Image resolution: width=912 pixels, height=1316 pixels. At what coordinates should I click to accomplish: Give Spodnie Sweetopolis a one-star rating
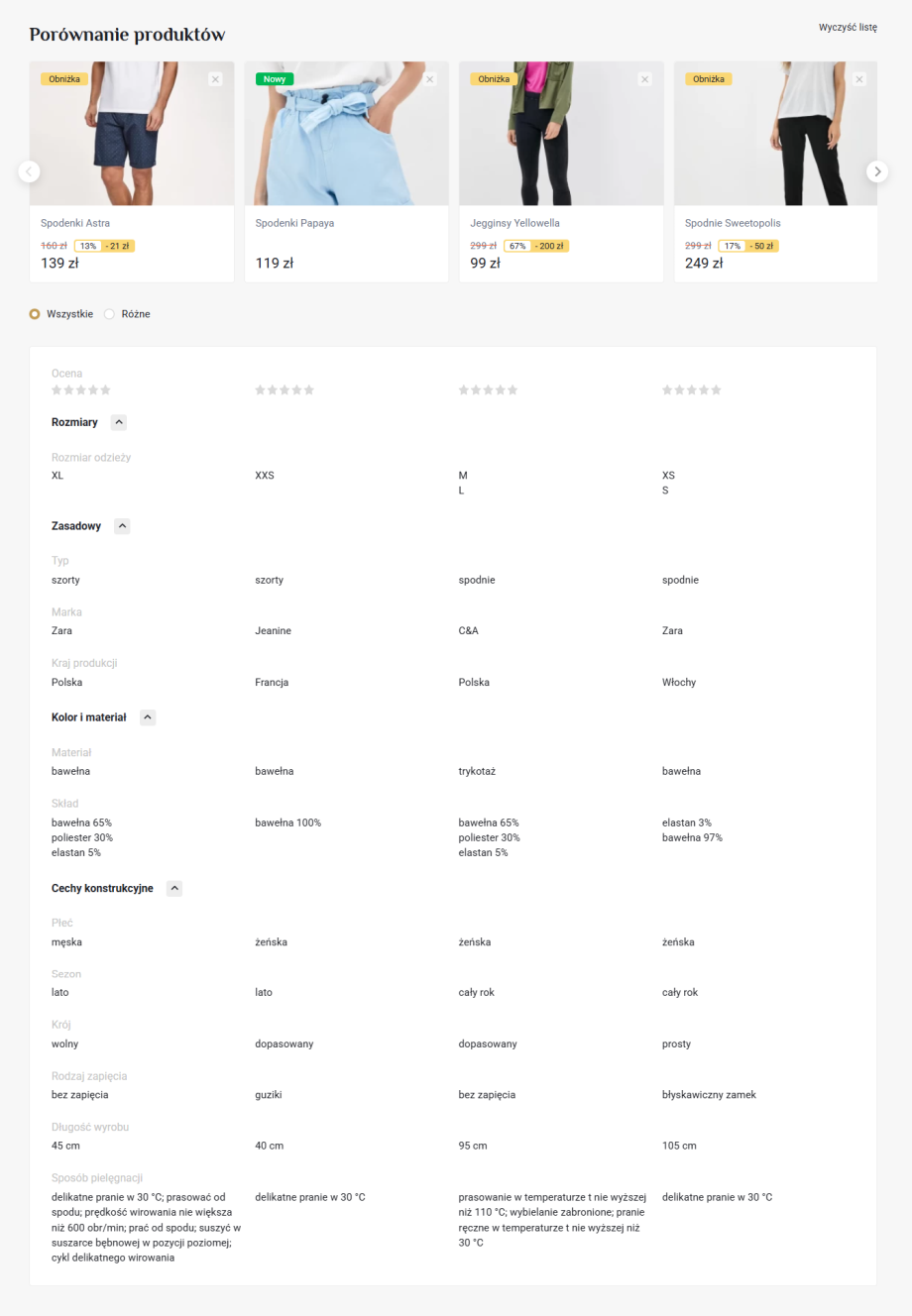click(667, 390)
